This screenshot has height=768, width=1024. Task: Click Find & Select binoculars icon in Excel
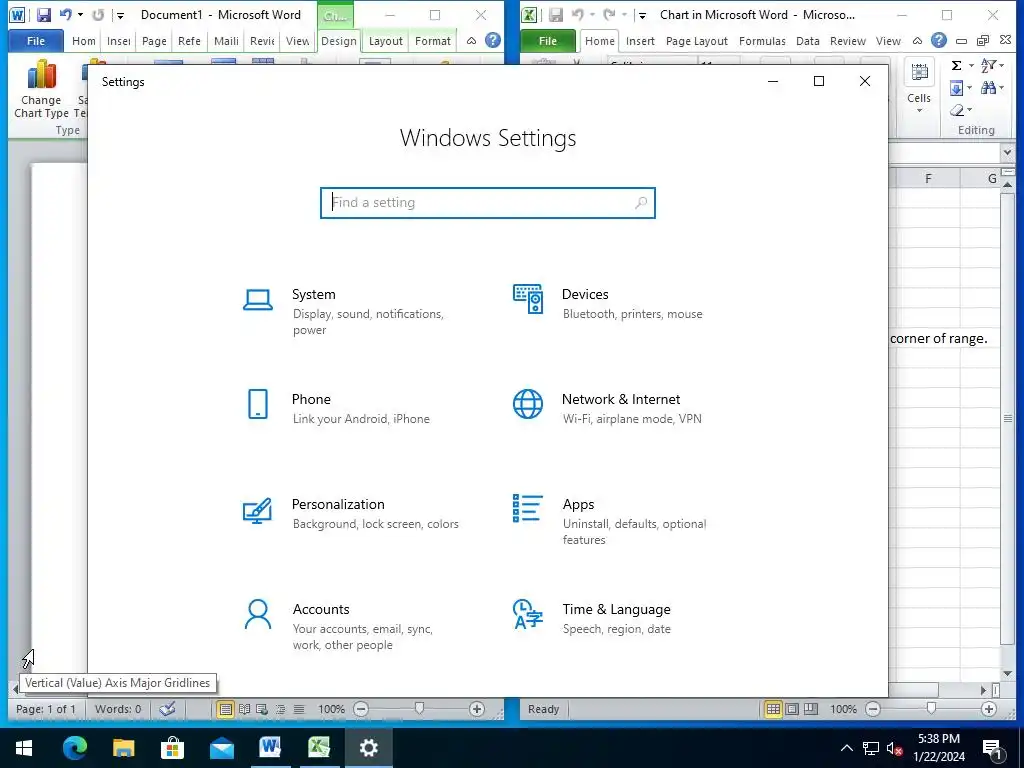click(988, 88)
